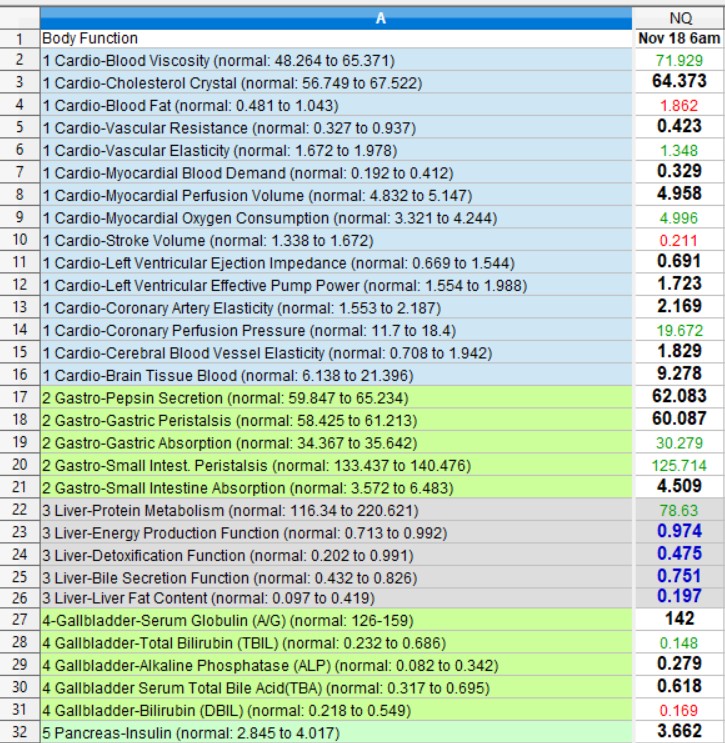Select row 2 header number
The width and height of the screenshot is (725, 743).
(x=19, y=60)
